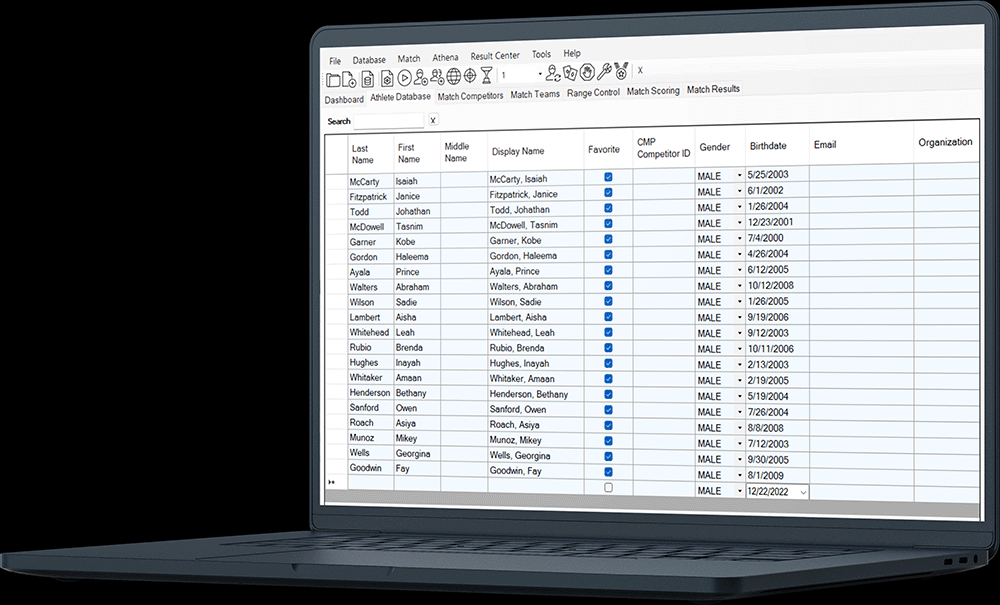
Task: Click the hourglass toolbar icon
Action: tap(487, 75)
